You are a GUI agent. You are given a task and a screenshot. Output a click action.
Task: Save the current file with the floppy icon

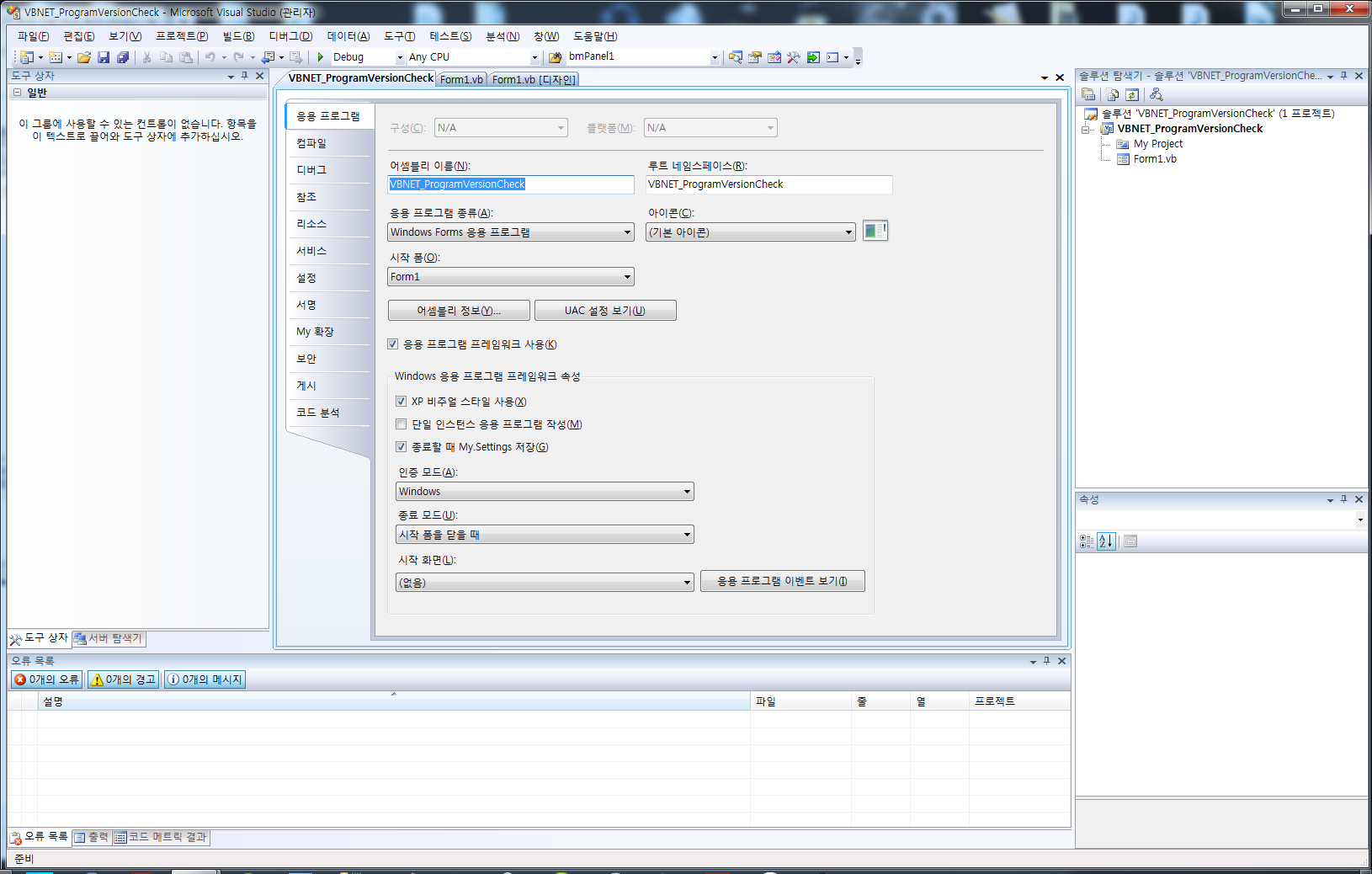click(x=104, y=57)
